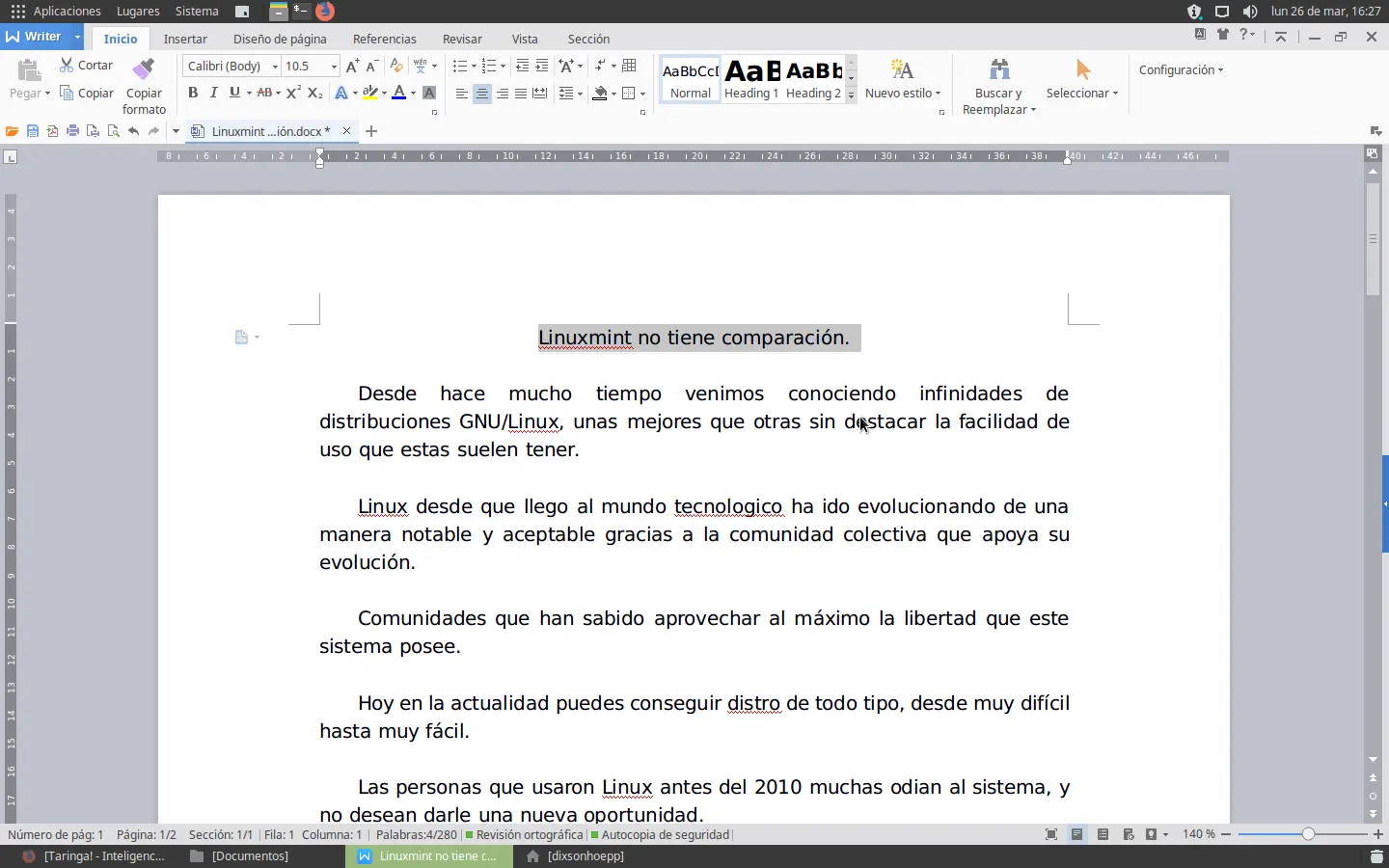Export to PDF from quick toolbar
Viewport: 1389px width, 868px height.
click(52, 131)
